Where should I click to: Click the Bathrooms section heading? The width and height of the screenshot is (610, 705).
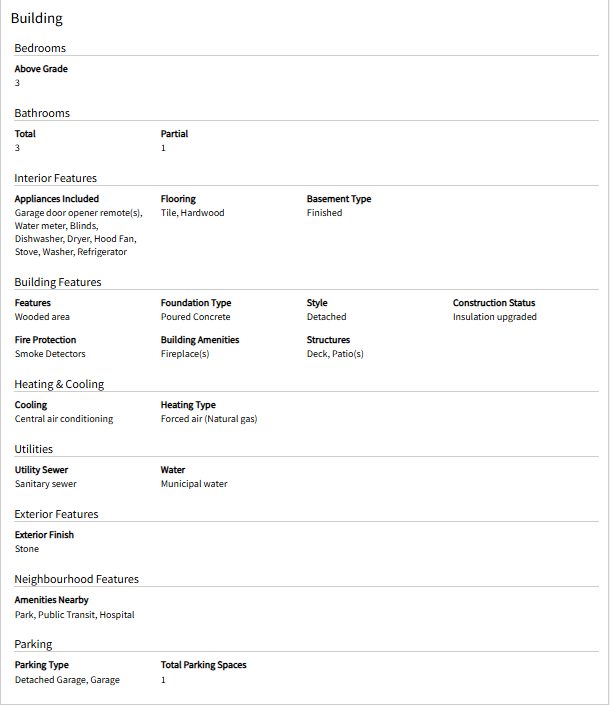click(42, 113)
